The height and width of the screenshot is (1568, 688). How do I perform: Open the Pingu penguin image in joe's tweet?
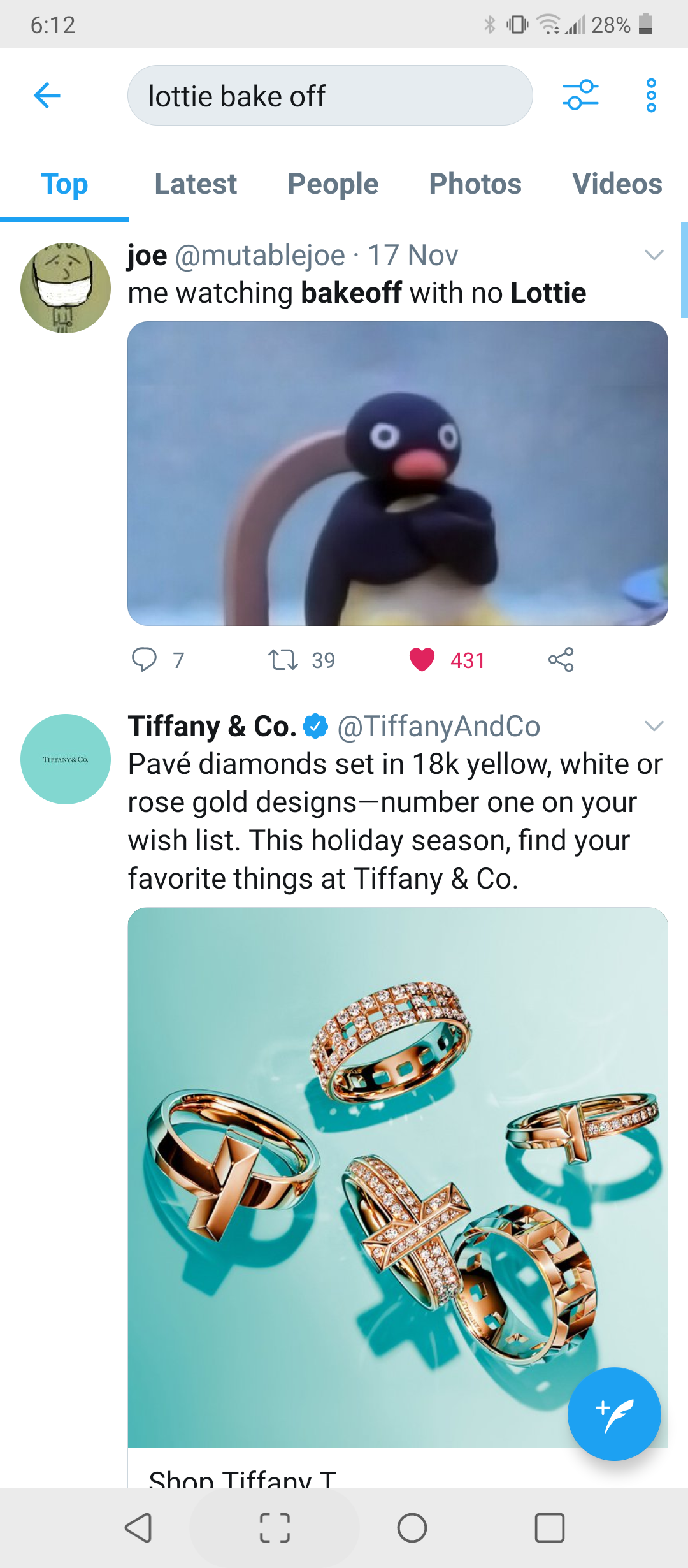398,473
